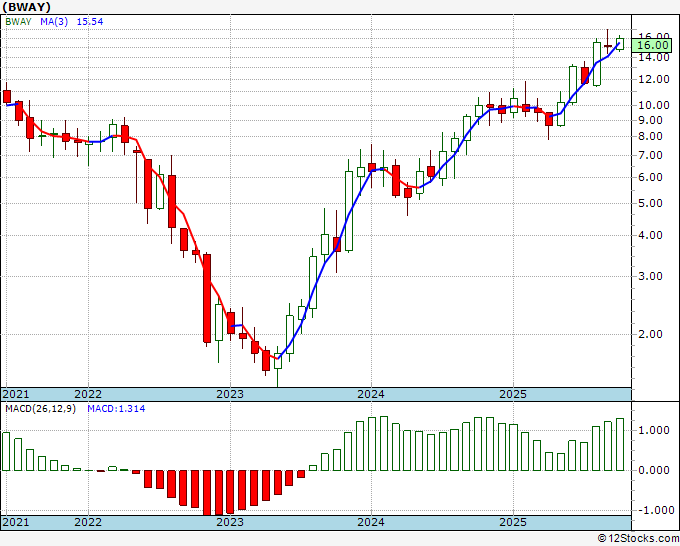Click the most recent candlestick near 16.00
The width and height of the screenshot is (680, 546).
click(620, 43)
